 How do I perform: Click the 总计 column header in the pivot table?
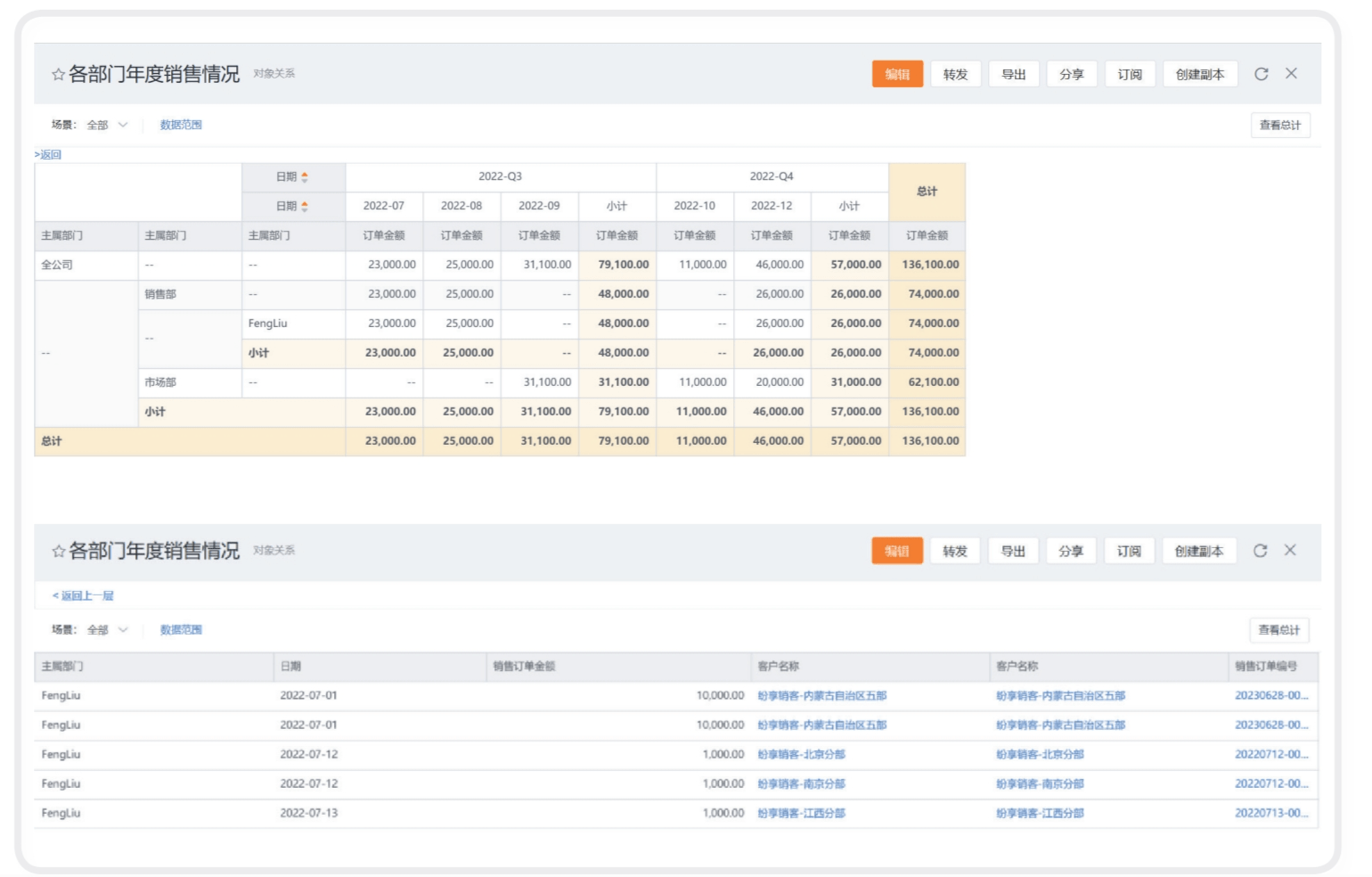(x=927, y=192)
